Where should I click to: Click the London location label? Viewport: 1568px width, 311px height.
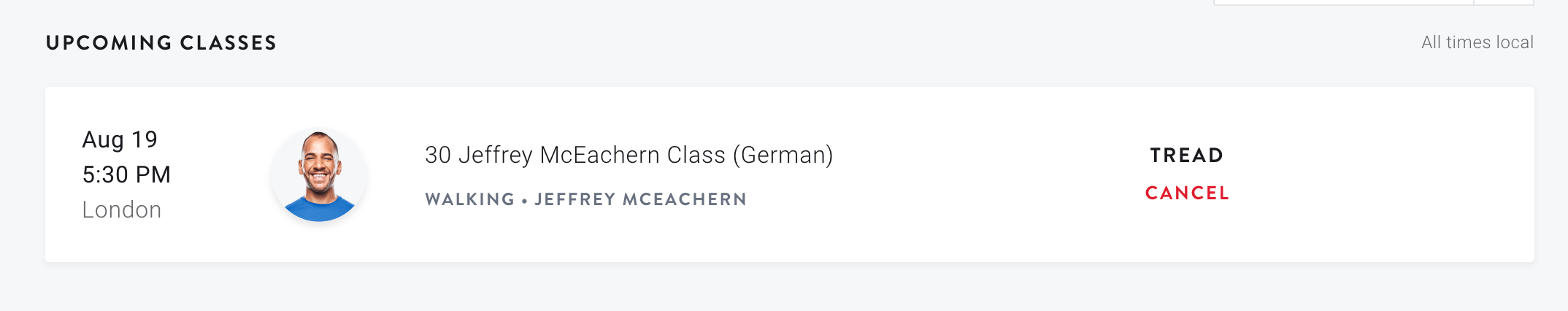121,210
